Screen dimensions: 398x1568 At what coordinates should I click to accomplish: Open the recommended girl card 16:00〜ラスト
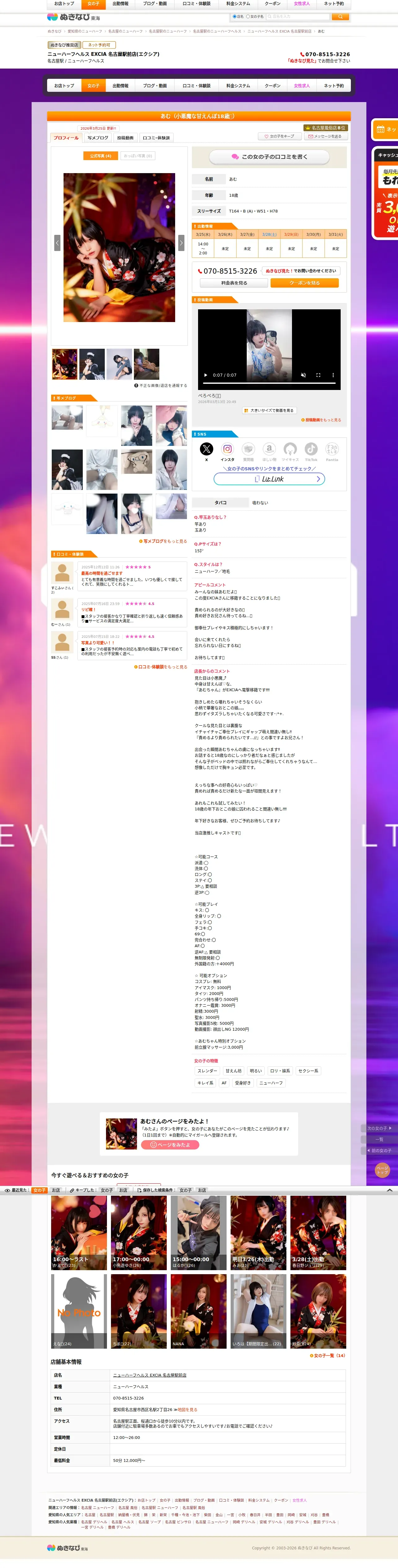[78, 1233]
